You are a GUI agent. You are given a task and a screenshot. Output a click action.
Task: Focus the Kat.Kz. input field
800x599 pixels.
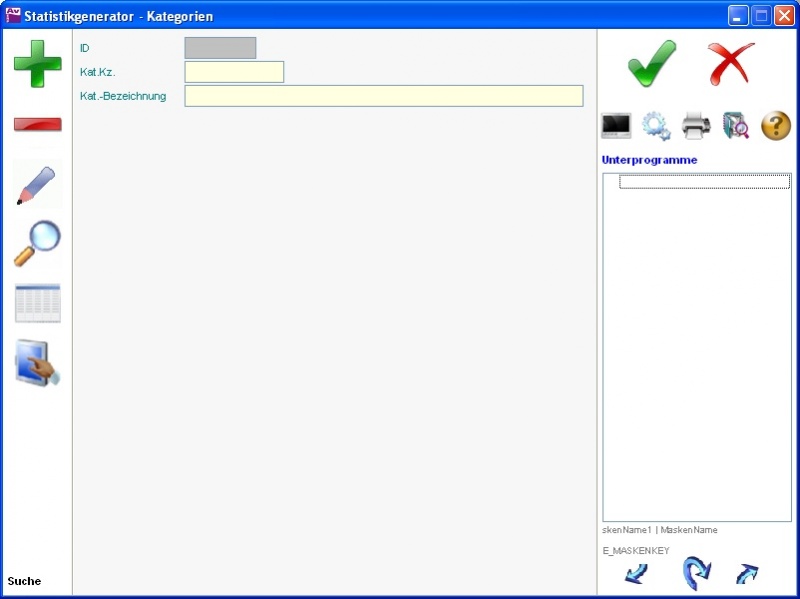[234, 72]
